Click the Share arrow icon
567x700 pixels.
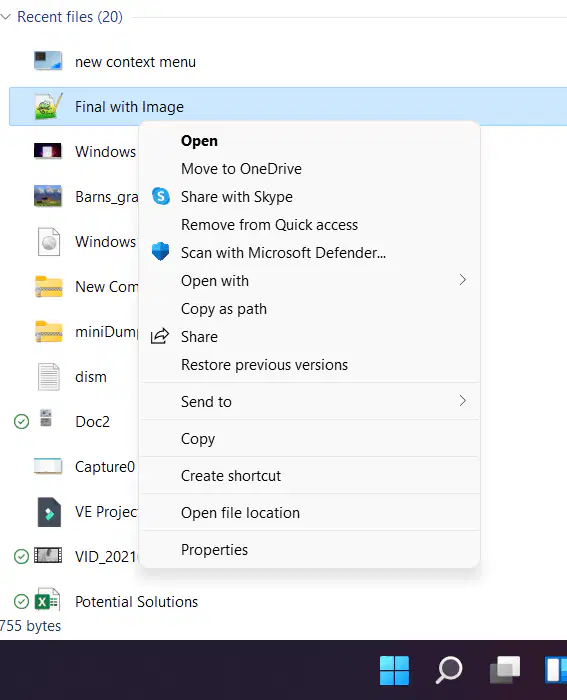[160, 336]
